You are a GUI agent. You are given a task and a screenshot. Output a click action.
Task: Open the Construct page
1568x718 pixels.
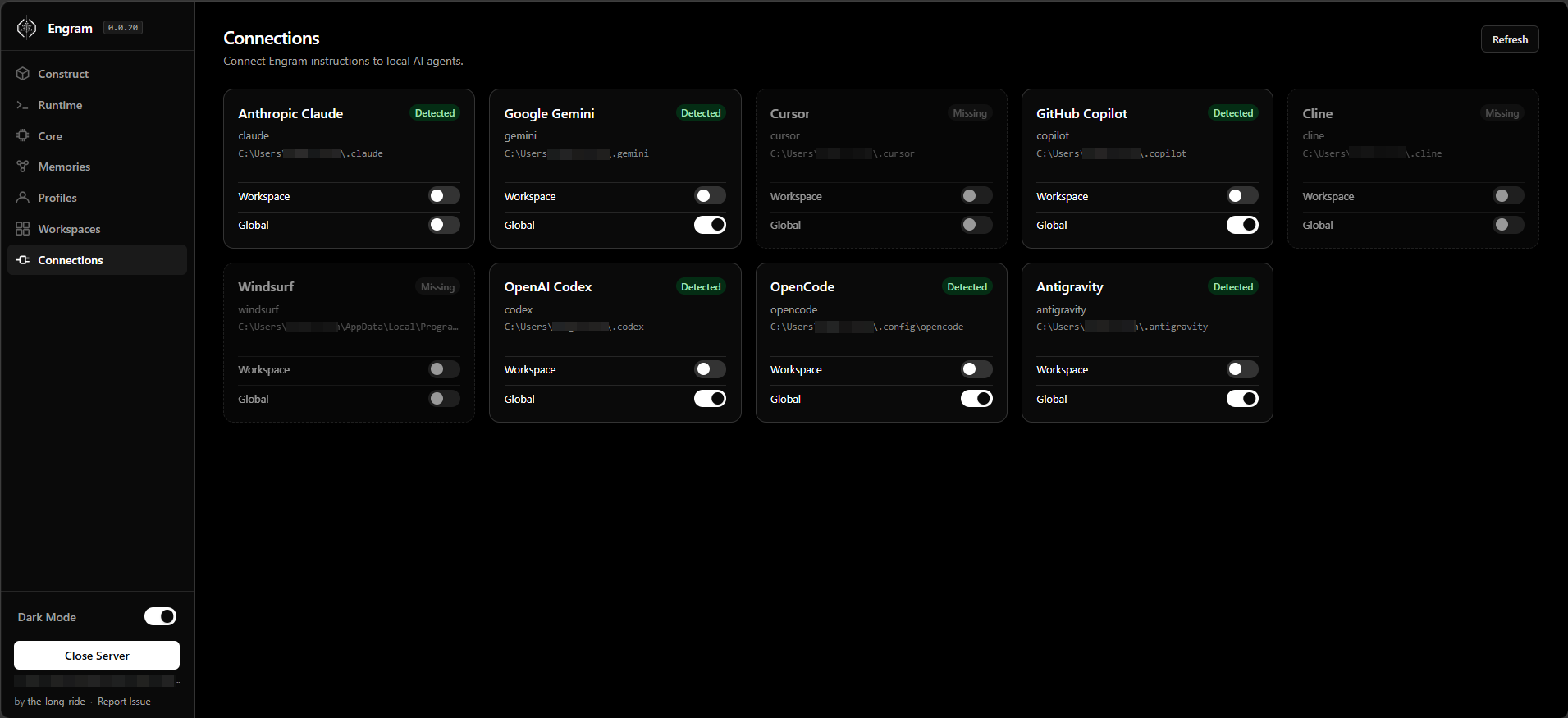[97, 74]
